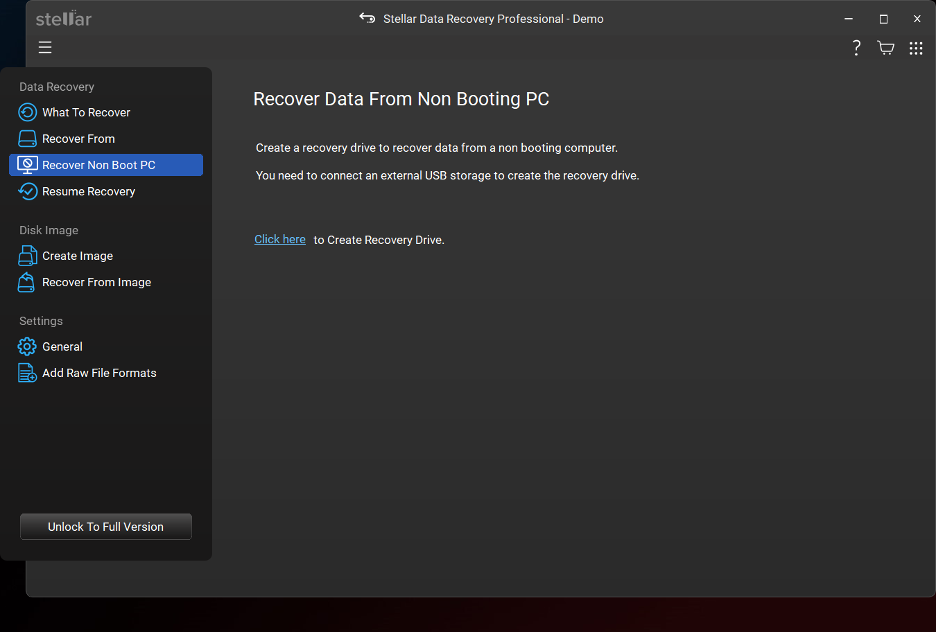
Task: Click the help question mark icon
Action: click(856, 48)
